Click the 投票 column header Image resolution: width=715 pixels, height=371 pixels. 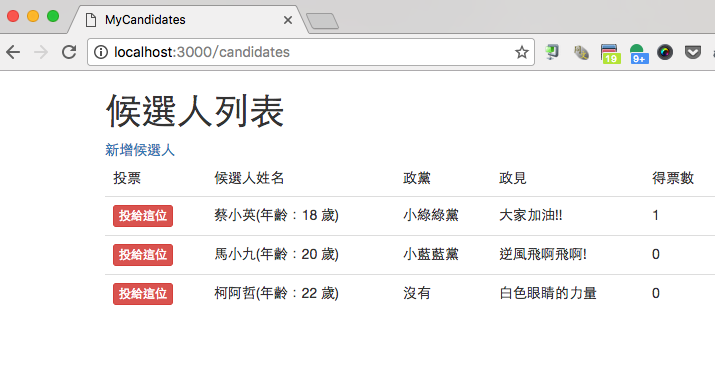127,178
